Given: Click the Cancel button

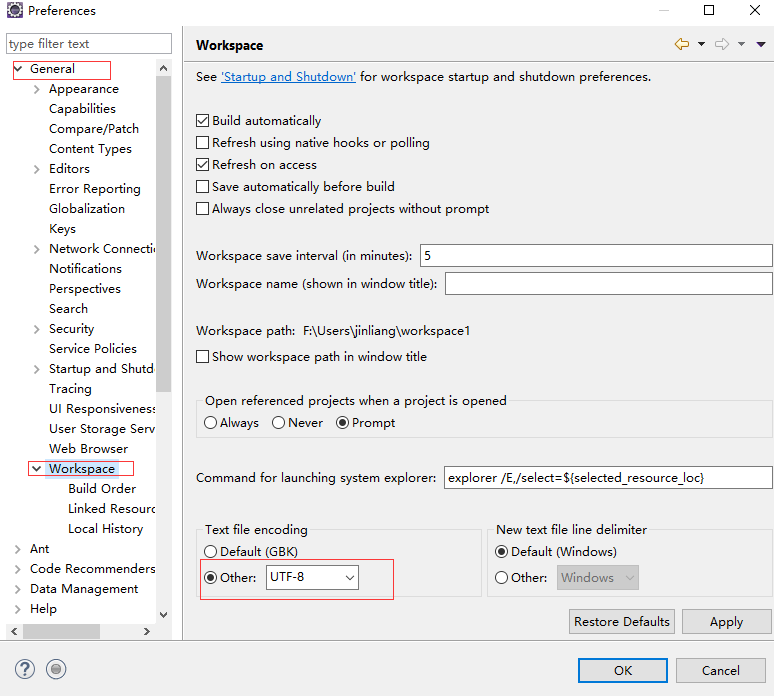Looking at the screenshot, I should pos(721,670).
